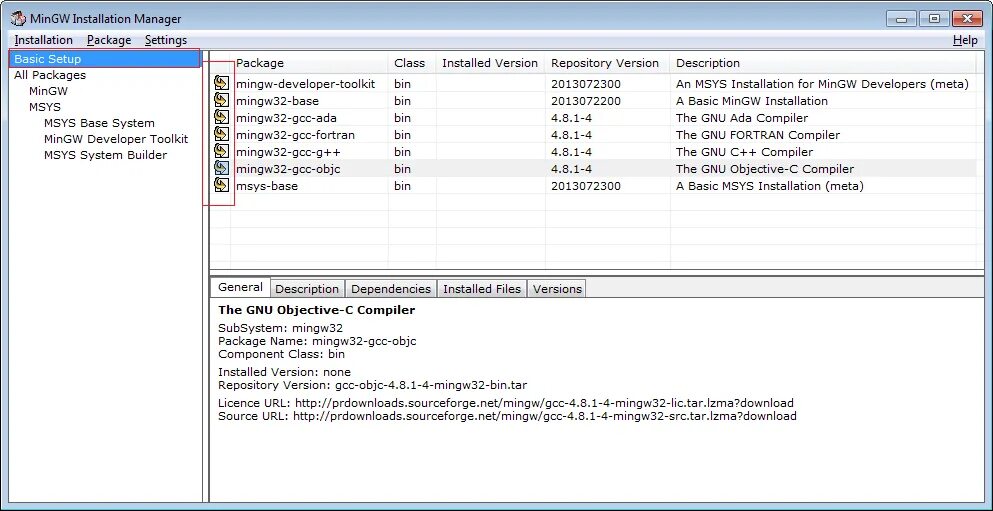Click the Licence URL line in details
993x511 pixels.
point(505,403)
